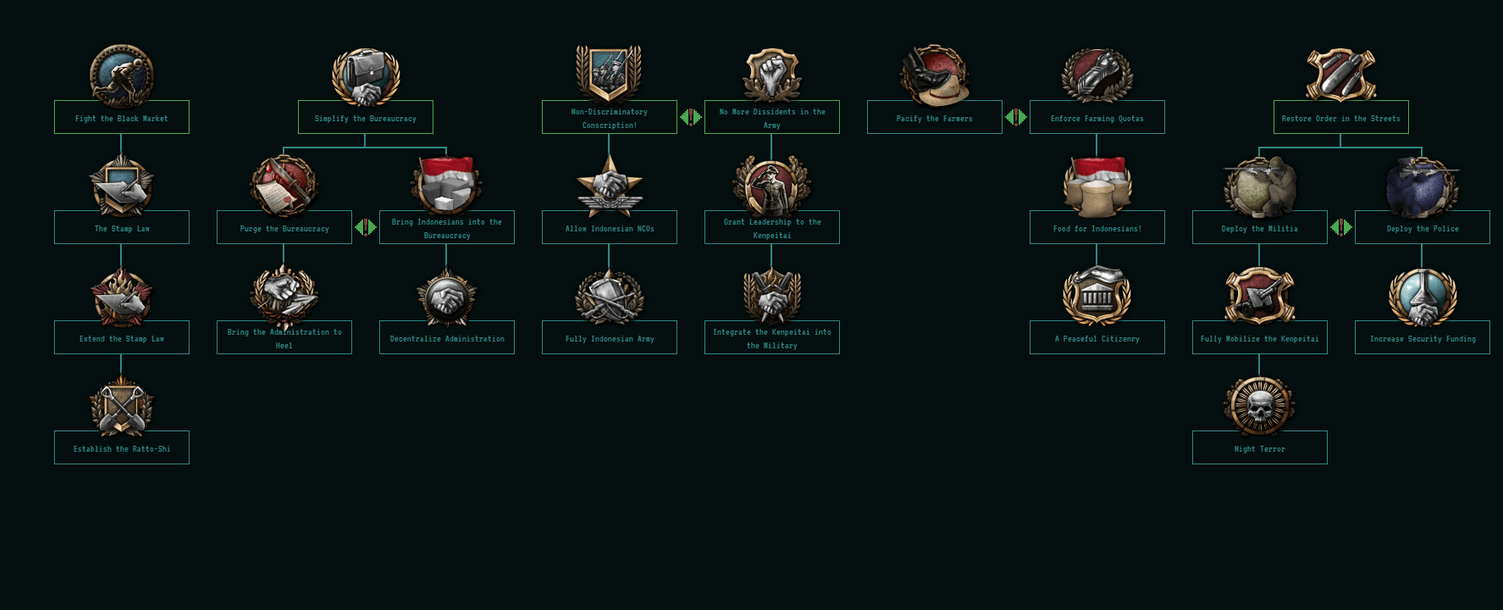
Task: Click exclusive arrows between Pacify Farmers and Quotas
Action: (1016, 118)
